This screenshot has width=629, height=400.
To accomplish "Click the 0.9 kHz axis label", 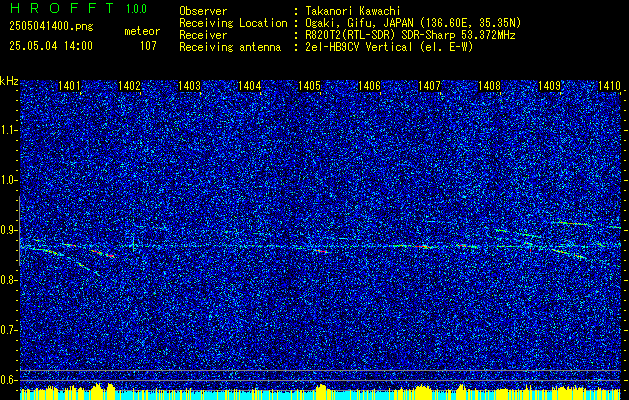I will coord(8,230).
